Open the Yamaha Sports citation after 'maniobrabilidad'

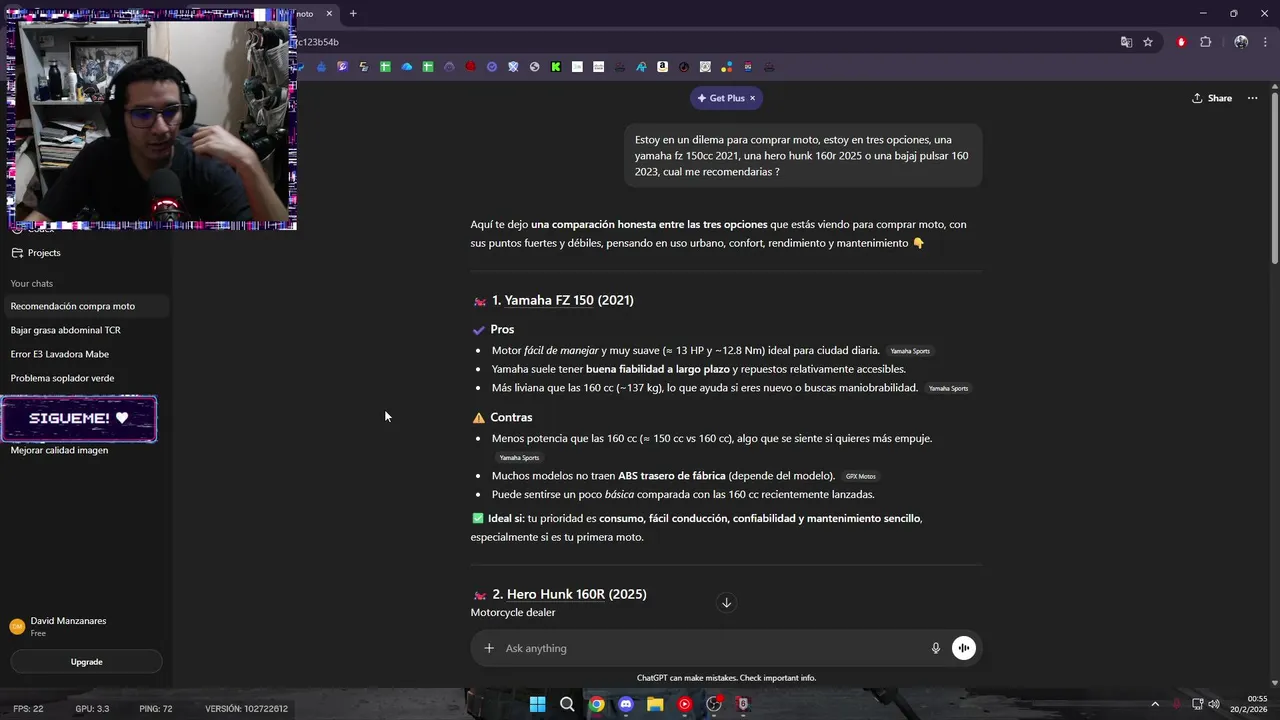948,388
